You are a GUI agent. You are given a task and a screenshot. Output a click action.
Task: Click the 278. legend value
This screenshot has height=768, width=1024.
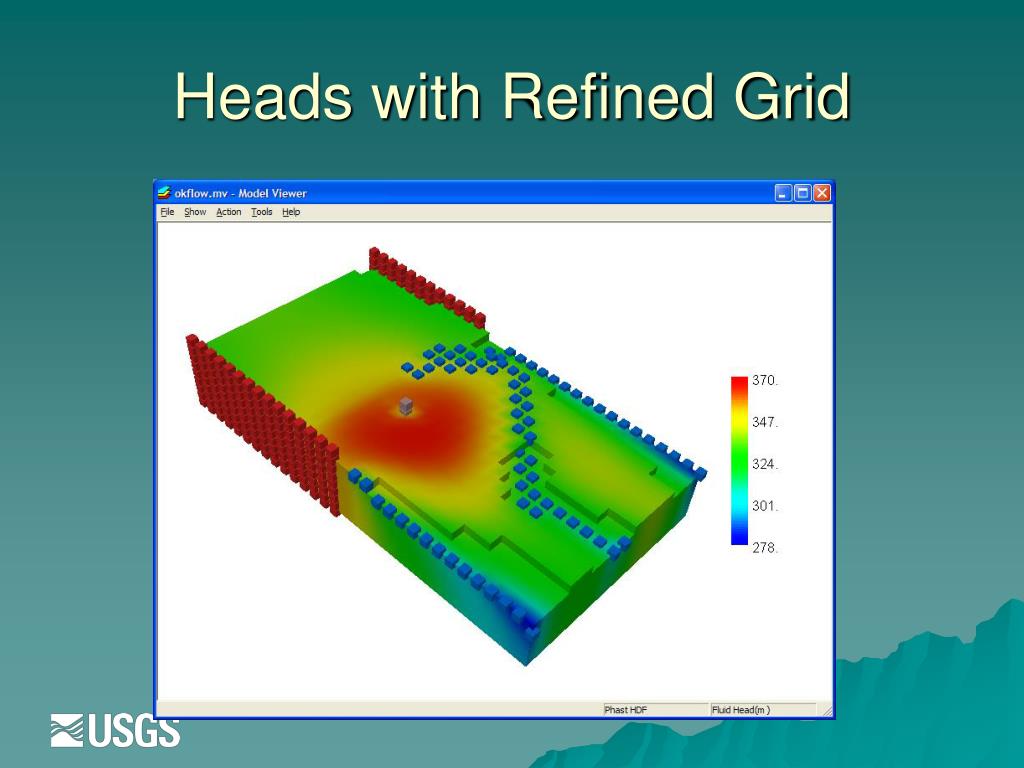pyautogui.click(x=765, y=547)
